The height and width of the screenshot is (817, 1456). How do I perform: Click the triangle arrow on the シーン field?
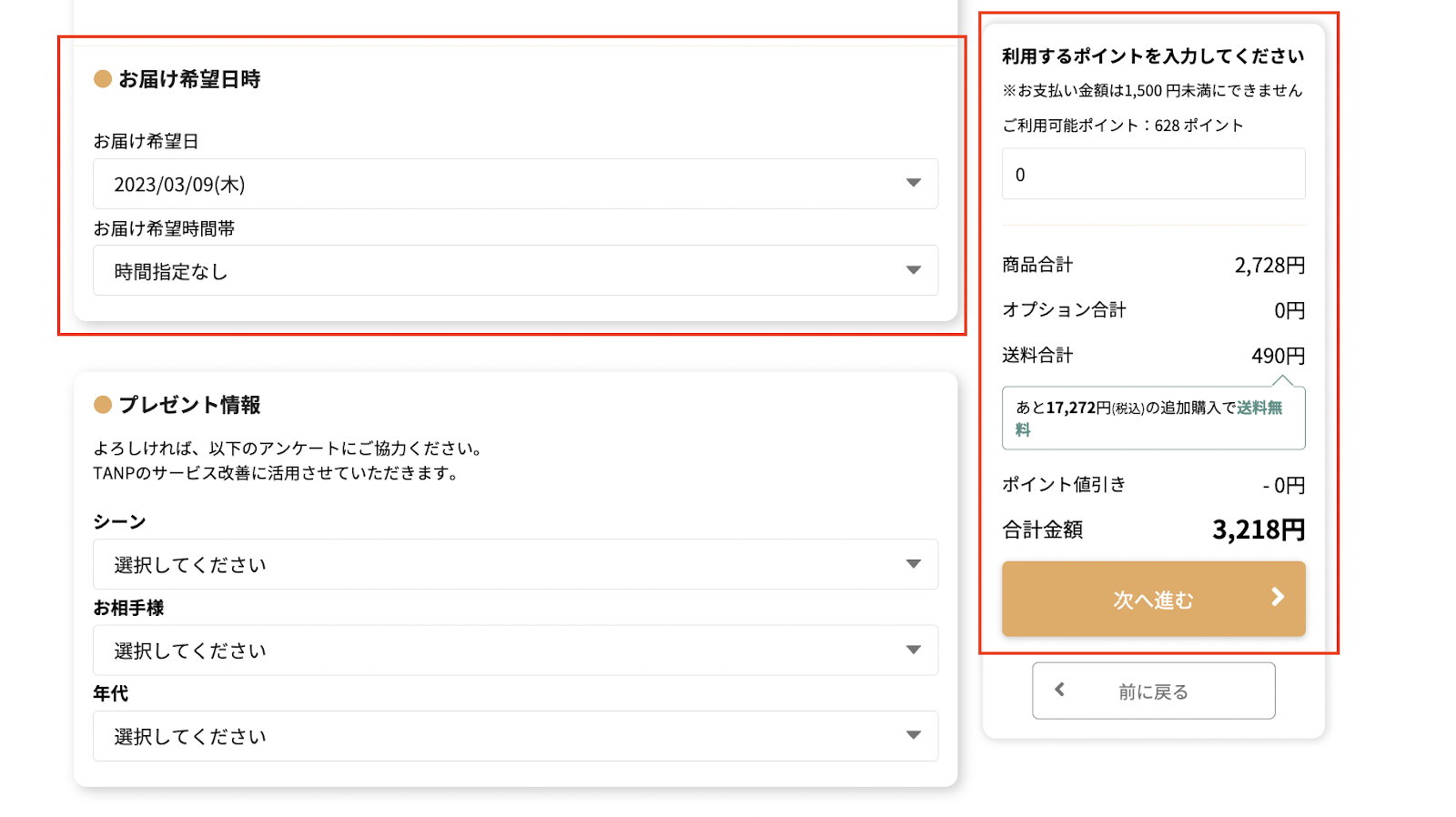point(914,564)
